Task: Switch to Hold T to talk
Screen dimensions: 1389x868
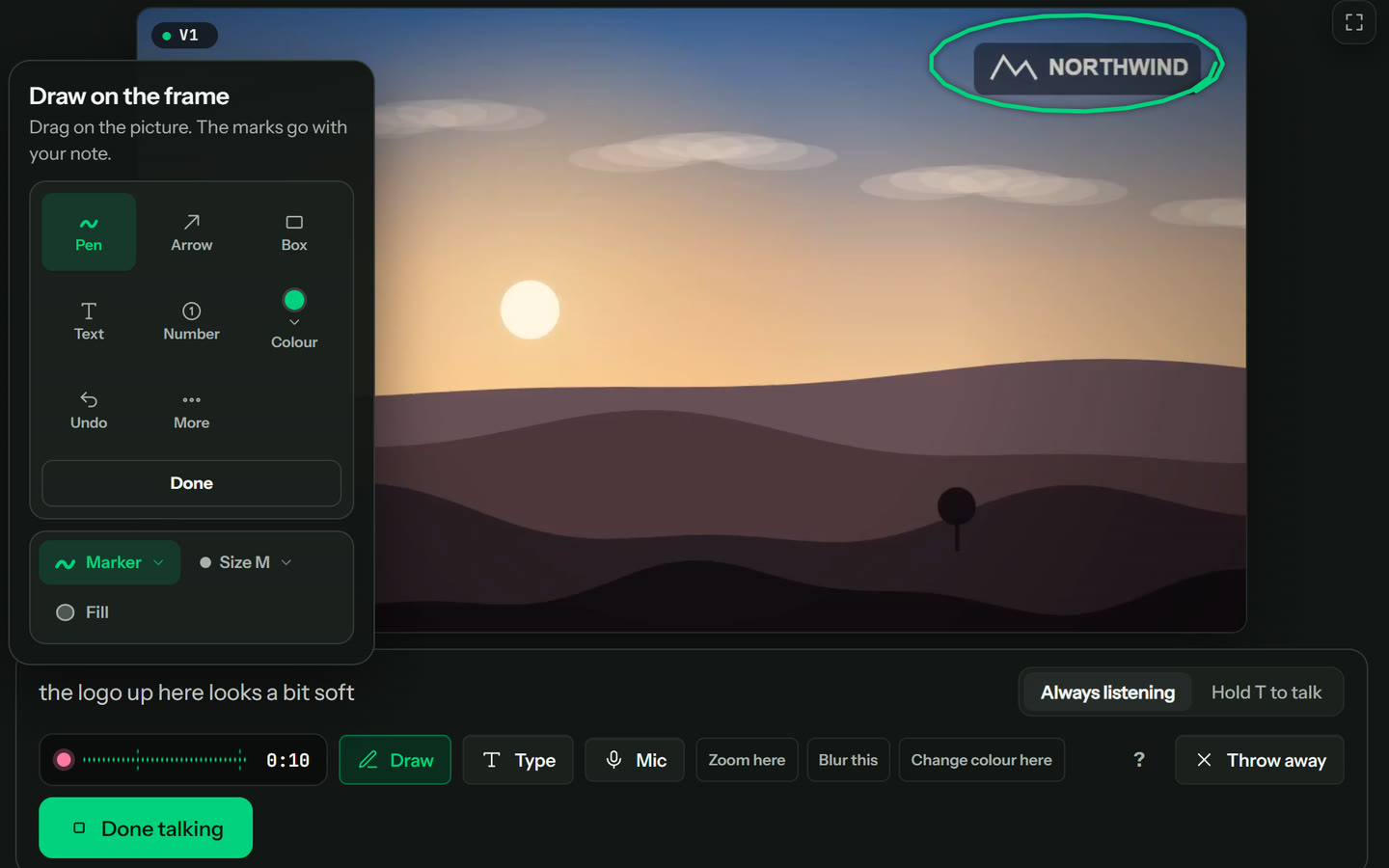Action: [1266, 692]
